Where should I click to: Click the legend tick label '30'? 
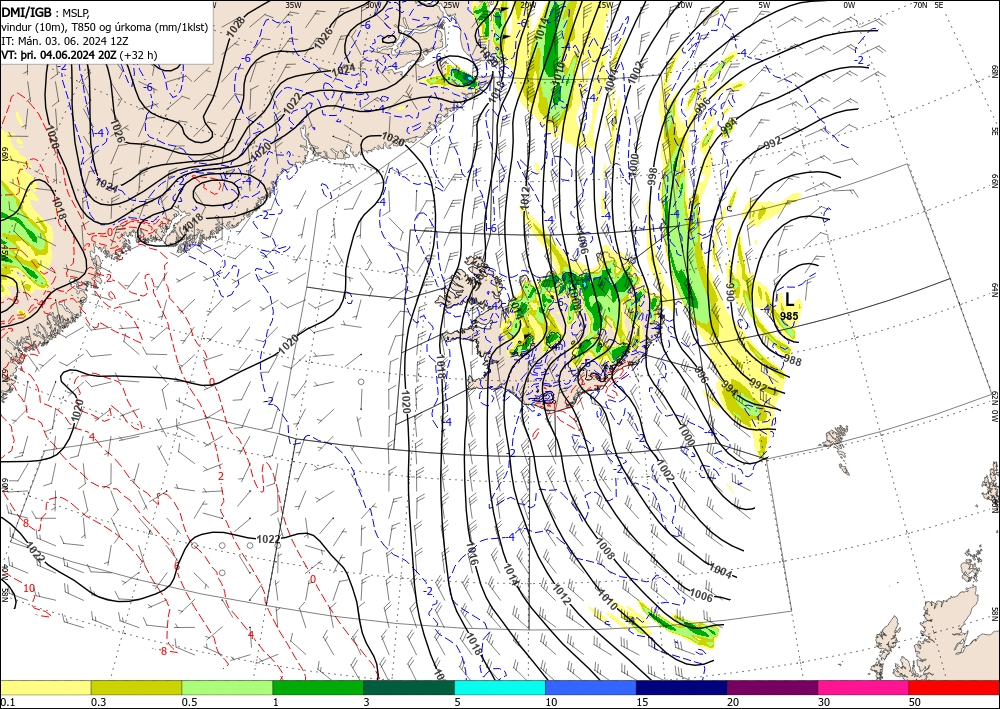(824, 702)
